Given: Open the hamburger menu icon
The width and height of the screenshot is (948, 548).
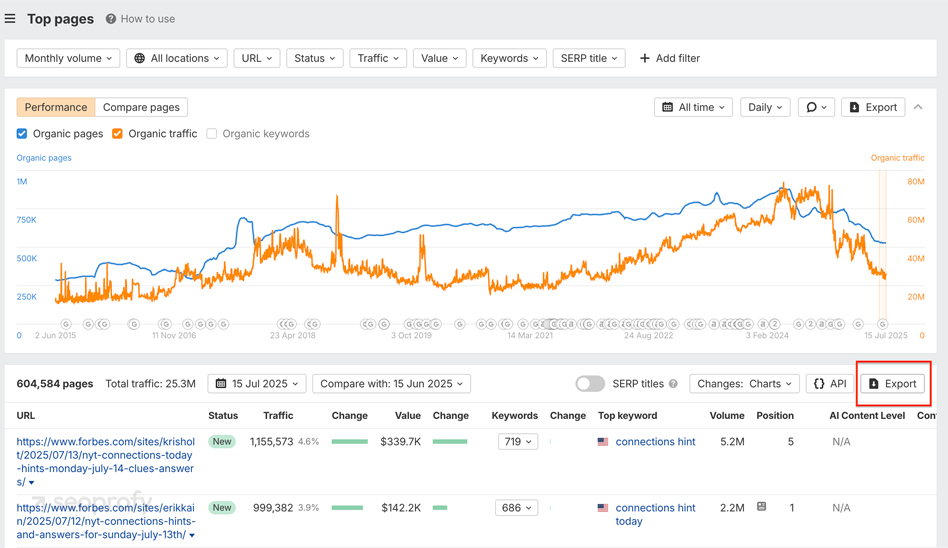Looking at the screenshot, I should point(10,19).
